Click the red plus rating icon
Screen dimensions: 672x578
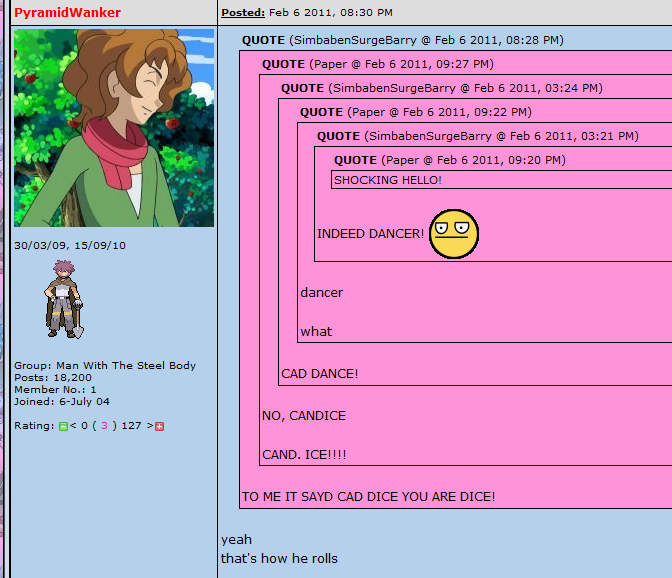tap(159, 426)
